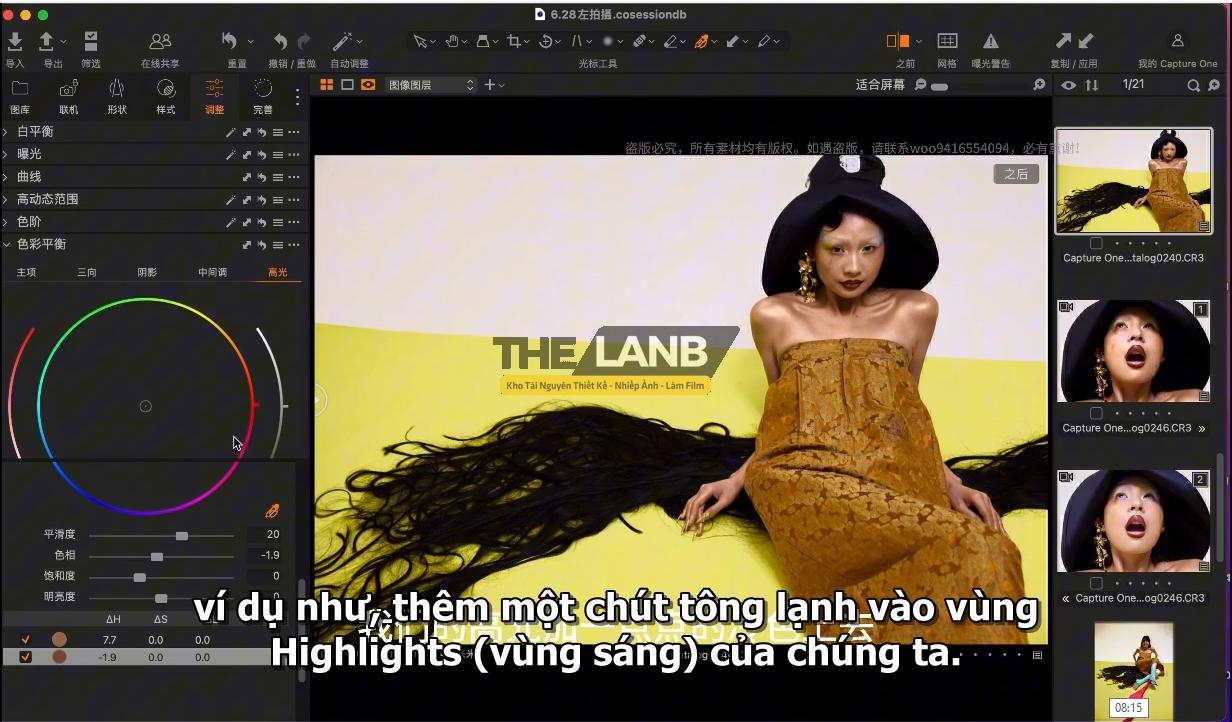
Task: Click the color picker eyedropper in Color Balance
Action: pos(272,511)
